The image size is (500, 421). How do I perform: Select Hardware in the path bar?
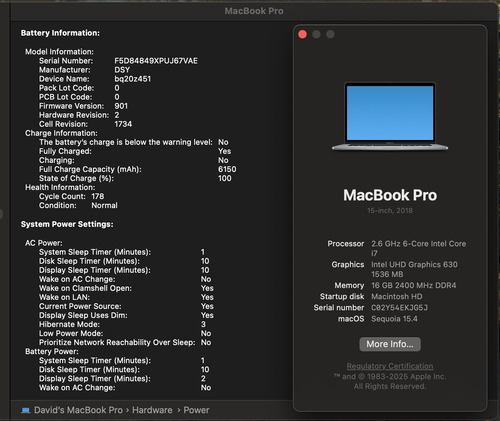pyautogui.click(x=152, y=410)
